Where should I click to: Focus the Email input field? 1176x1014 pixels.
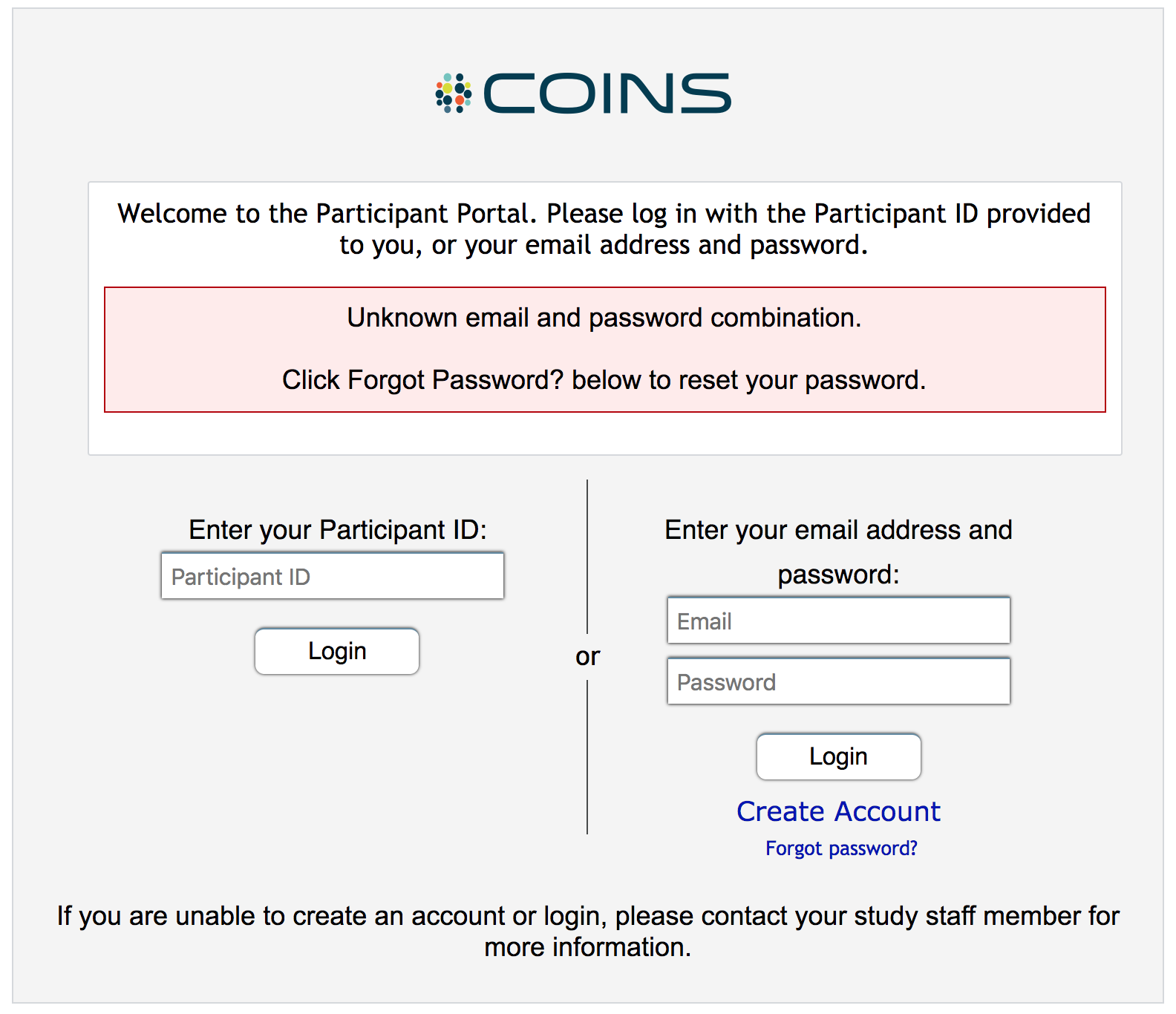837,621
